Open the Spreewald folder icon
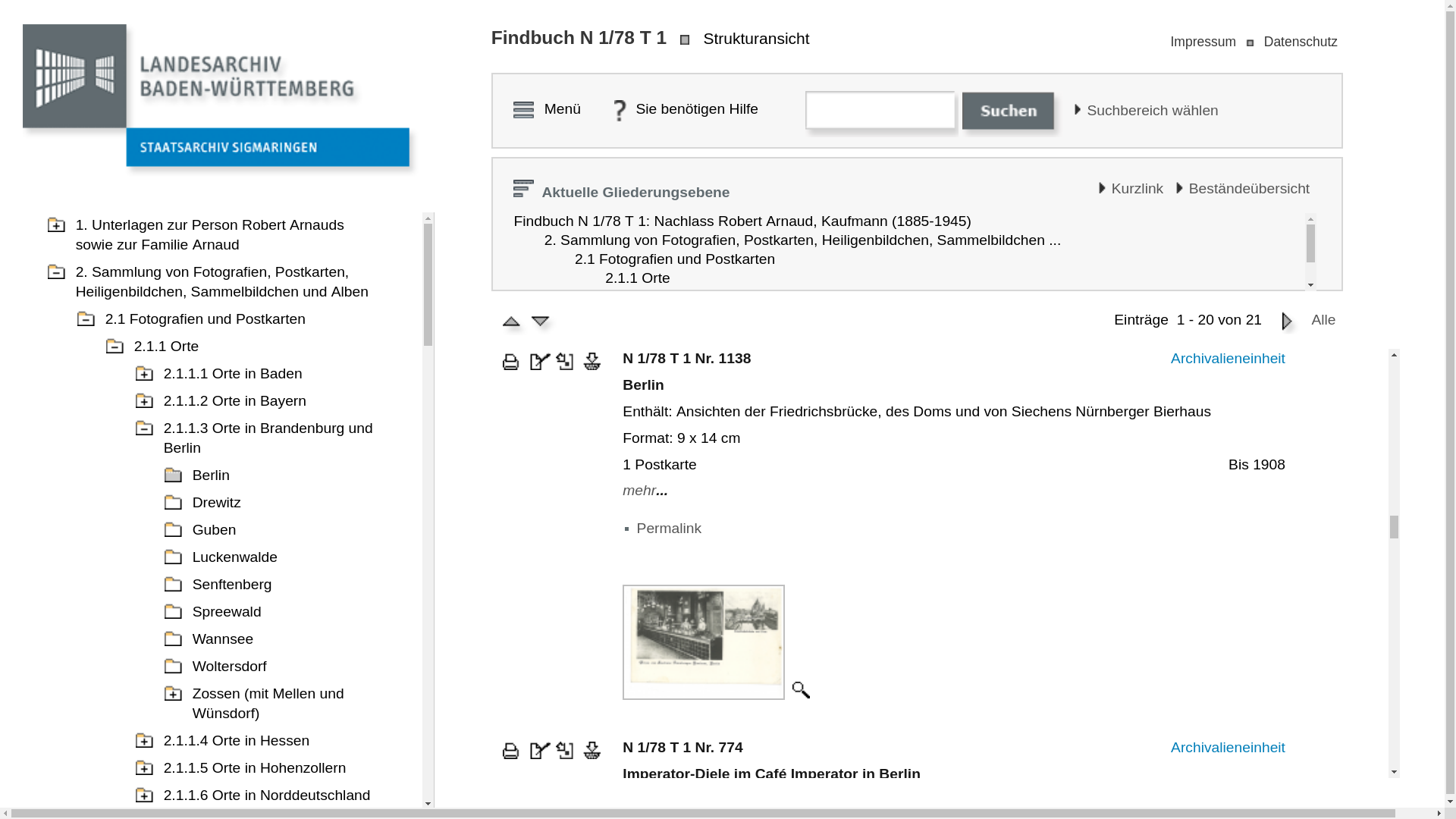 point(173,612)
